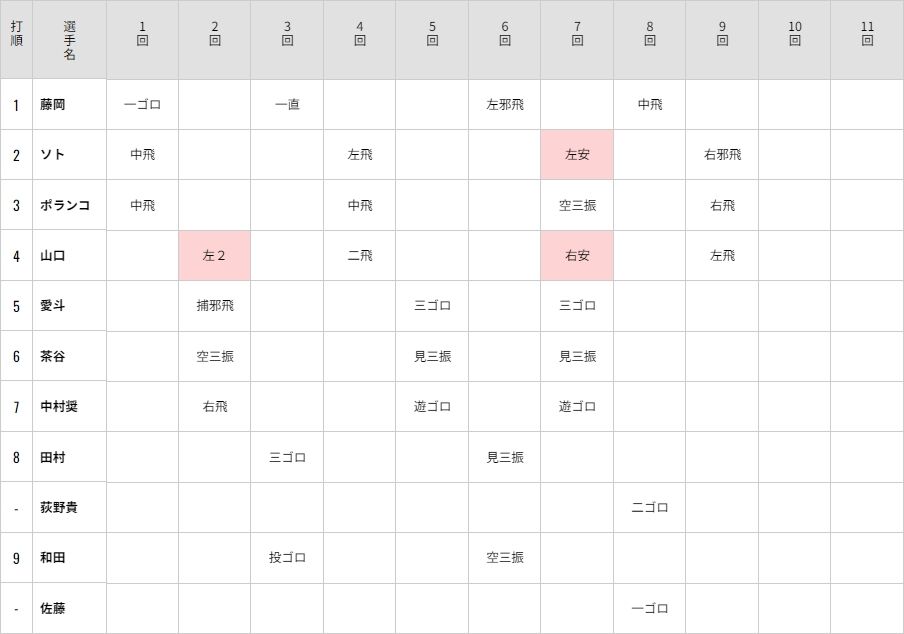Open player ポランコ entry

(65, 205)
